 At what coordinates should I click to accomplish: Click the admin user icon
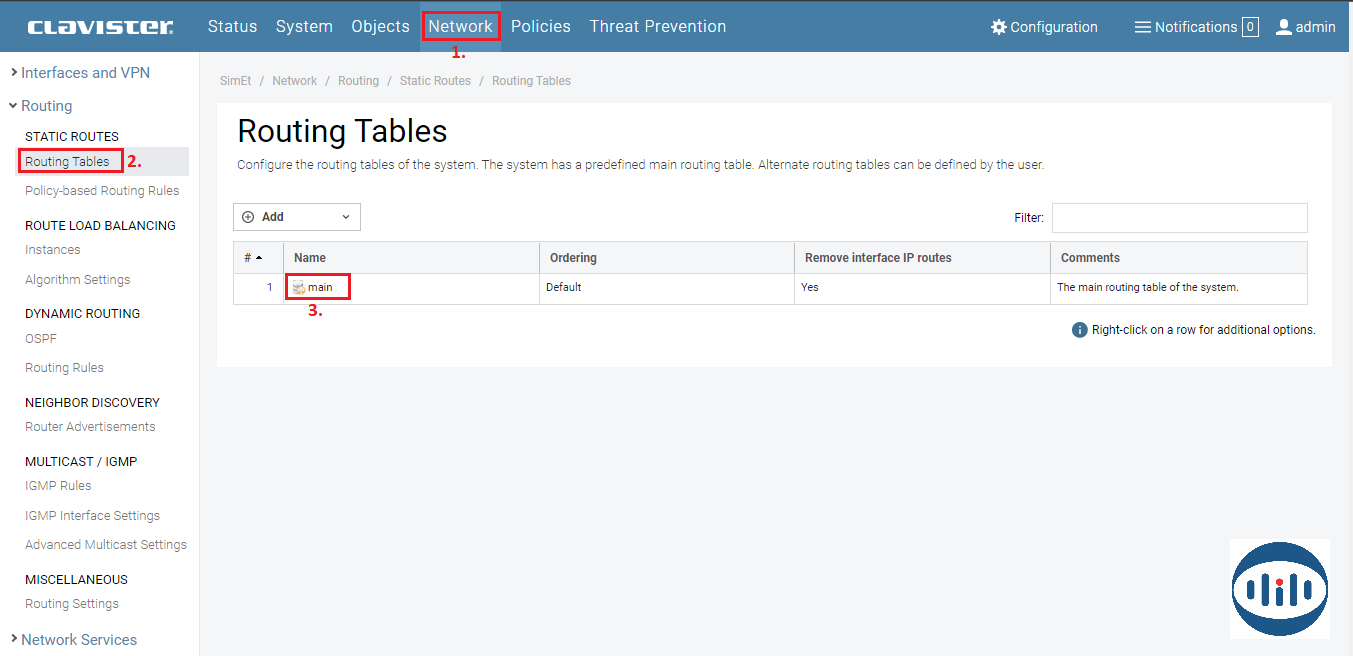[x=1284, y=27]
